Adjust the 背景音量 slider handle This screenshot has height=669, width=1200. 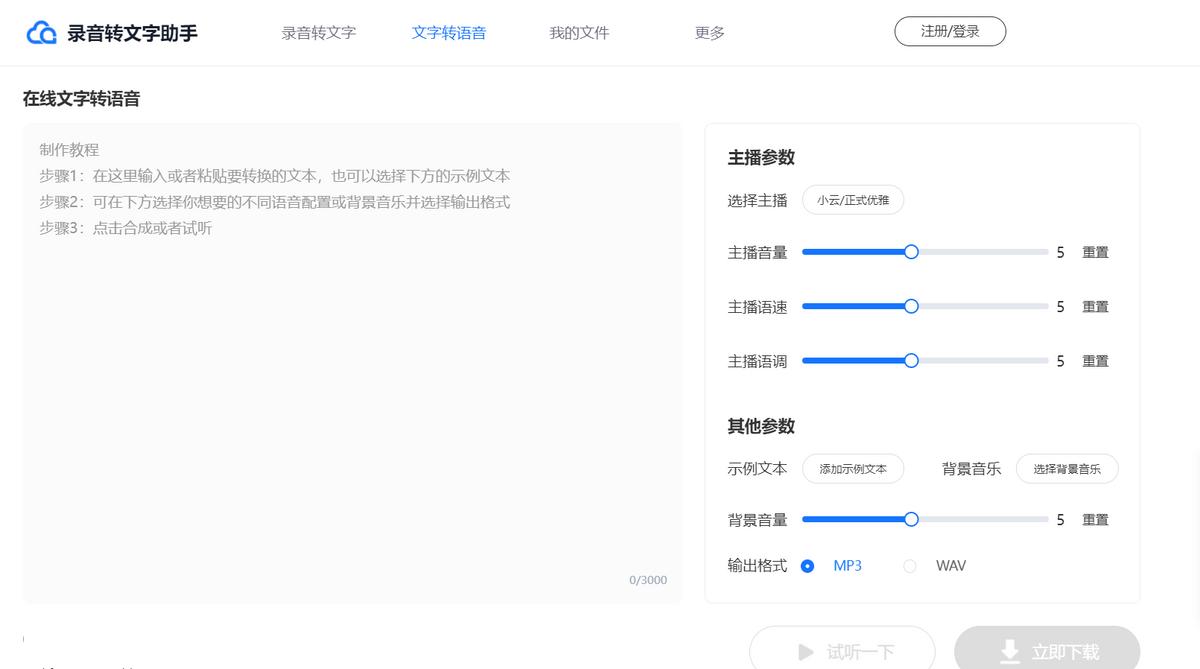click(x=910, y=519)
